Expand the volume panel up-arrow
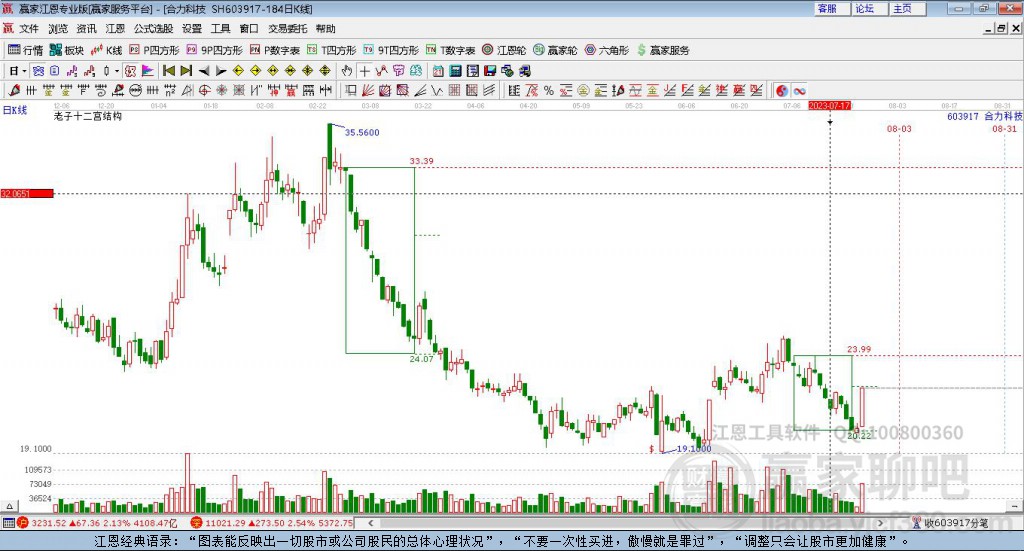Screen dimensions: 1024x551 tap(9, 506)
